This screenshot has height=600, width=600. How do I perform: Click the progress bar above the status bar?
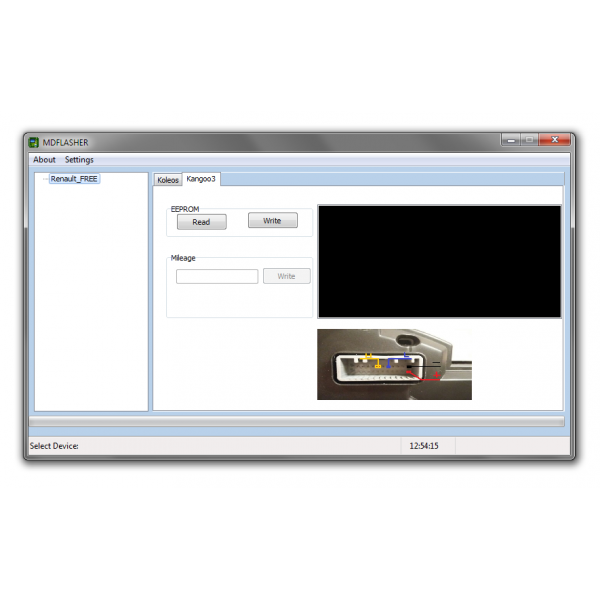[x=297, y=422]
